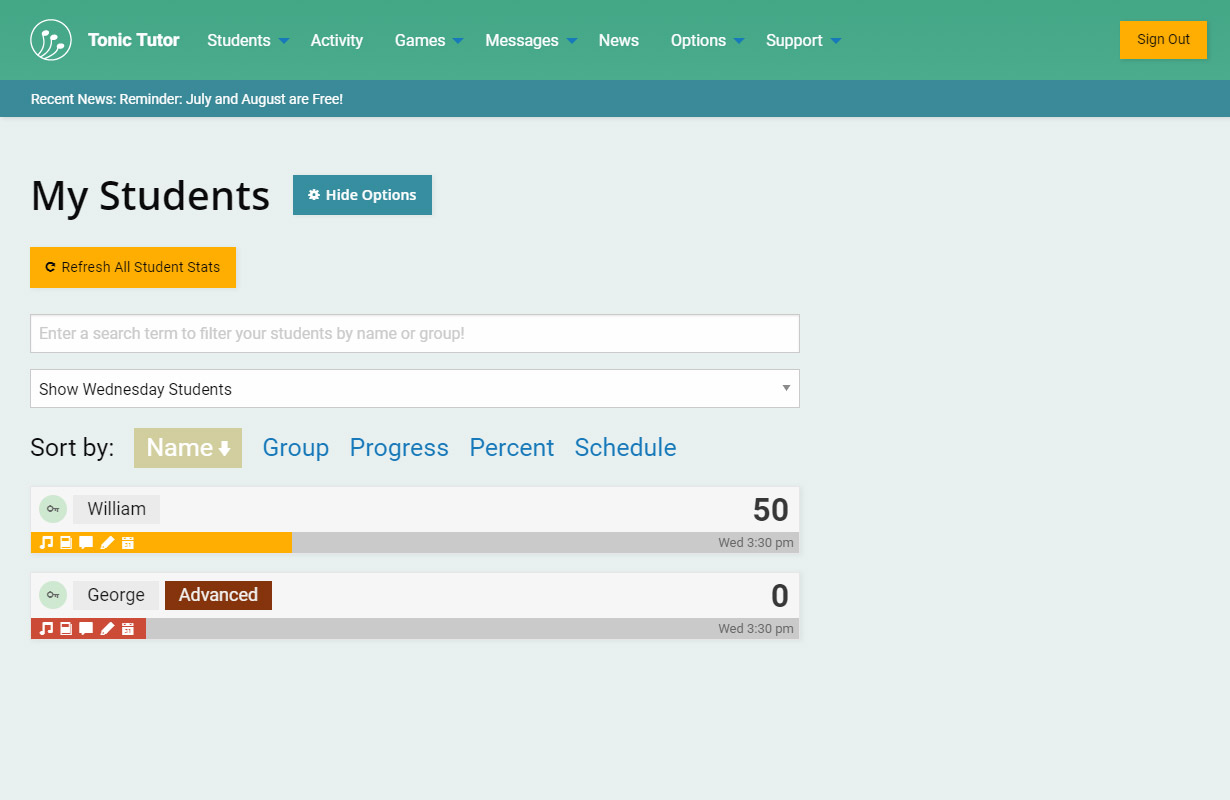
Task: Toggle the Name sort direction
Action: [x=188, y=448]
